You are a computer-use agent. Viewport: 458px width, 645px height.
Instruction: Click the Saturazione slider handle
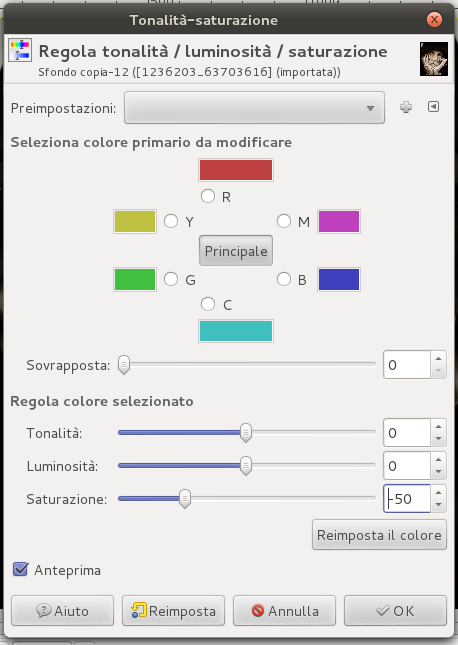click(x=185, y=499)
